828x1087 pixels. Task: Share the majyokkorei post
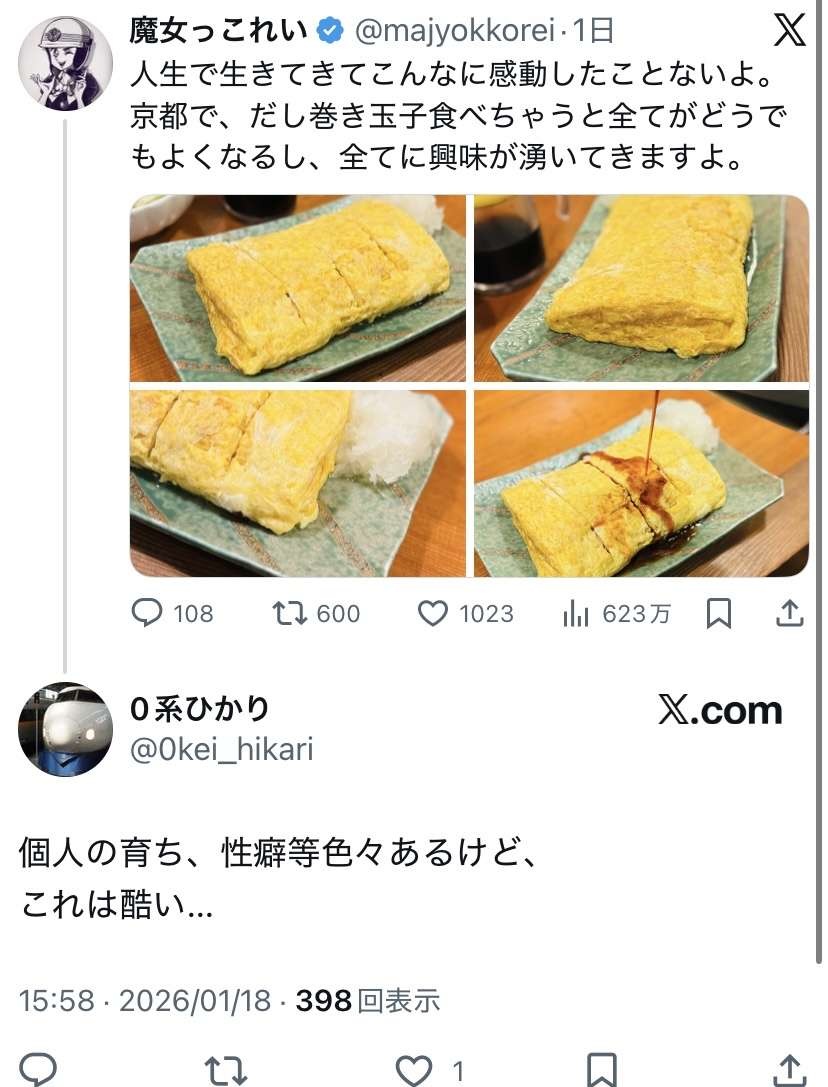pos(789,613)
